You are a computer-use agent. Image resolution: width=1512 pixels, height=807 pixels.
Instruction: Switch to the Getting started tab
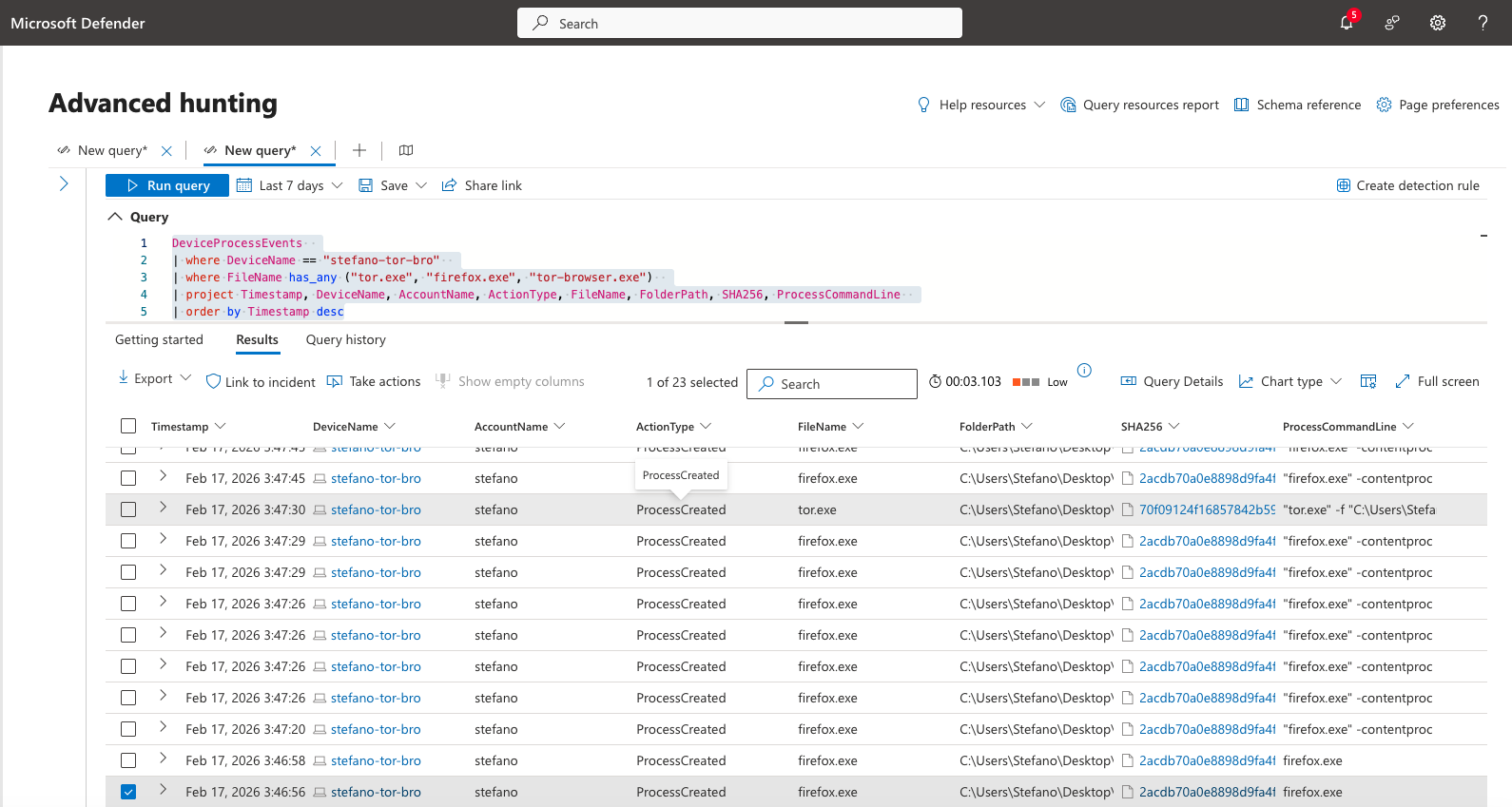click(x=159, y=339)
